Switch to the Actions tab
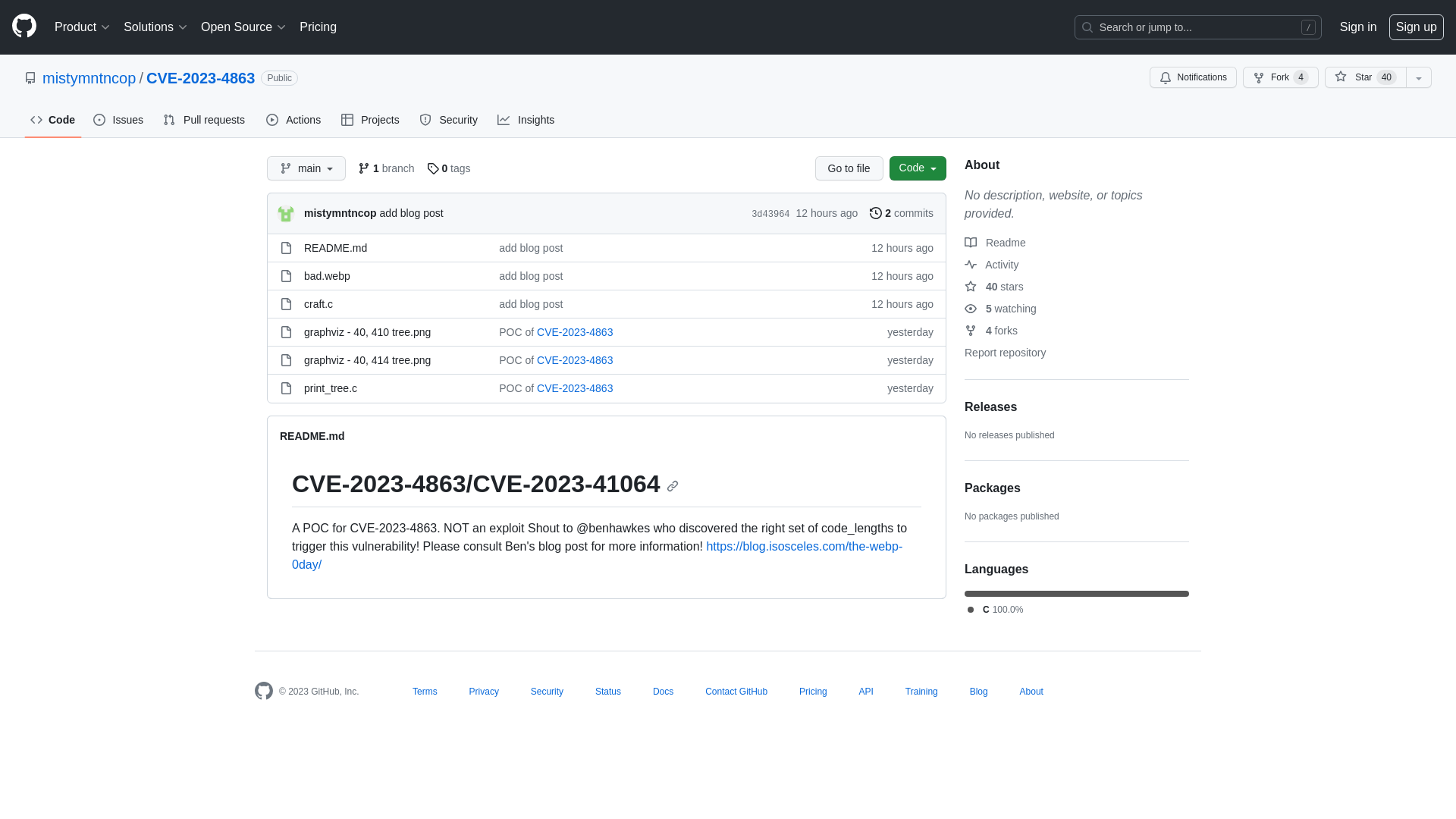Screen dimensions: 1456x819 click(x=293, y=120)
